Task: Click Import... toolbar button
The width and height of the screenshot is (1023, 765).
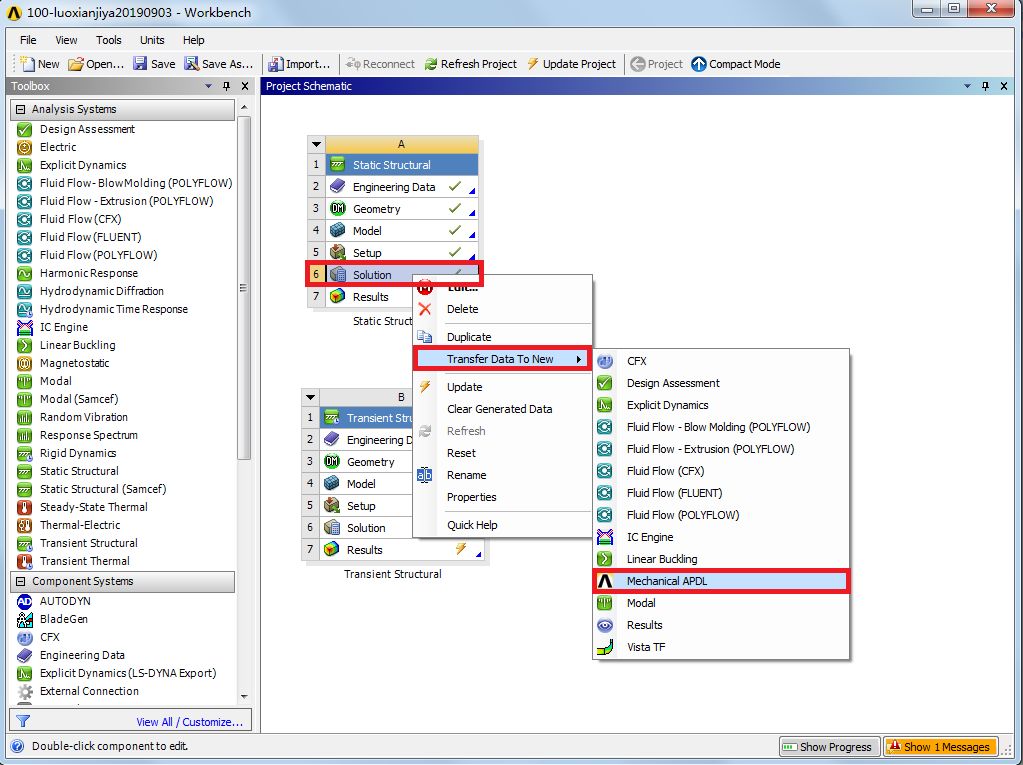Action: [x=299, y=64]
